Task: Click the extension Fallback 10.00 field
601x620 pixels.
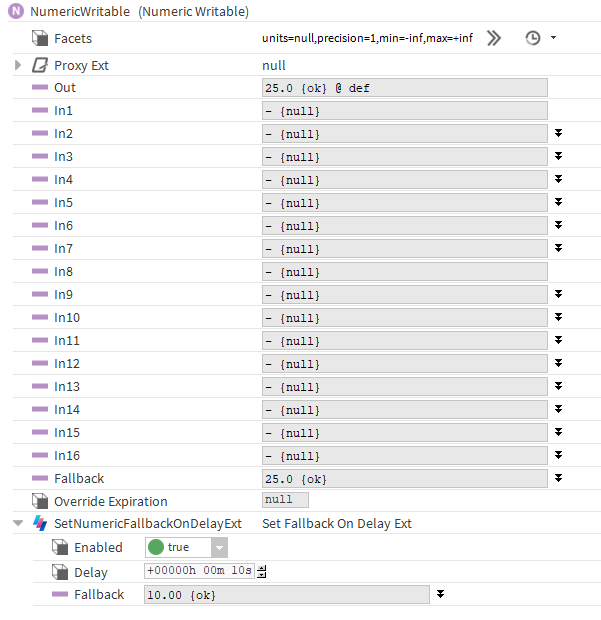Action: coord(286,595)
